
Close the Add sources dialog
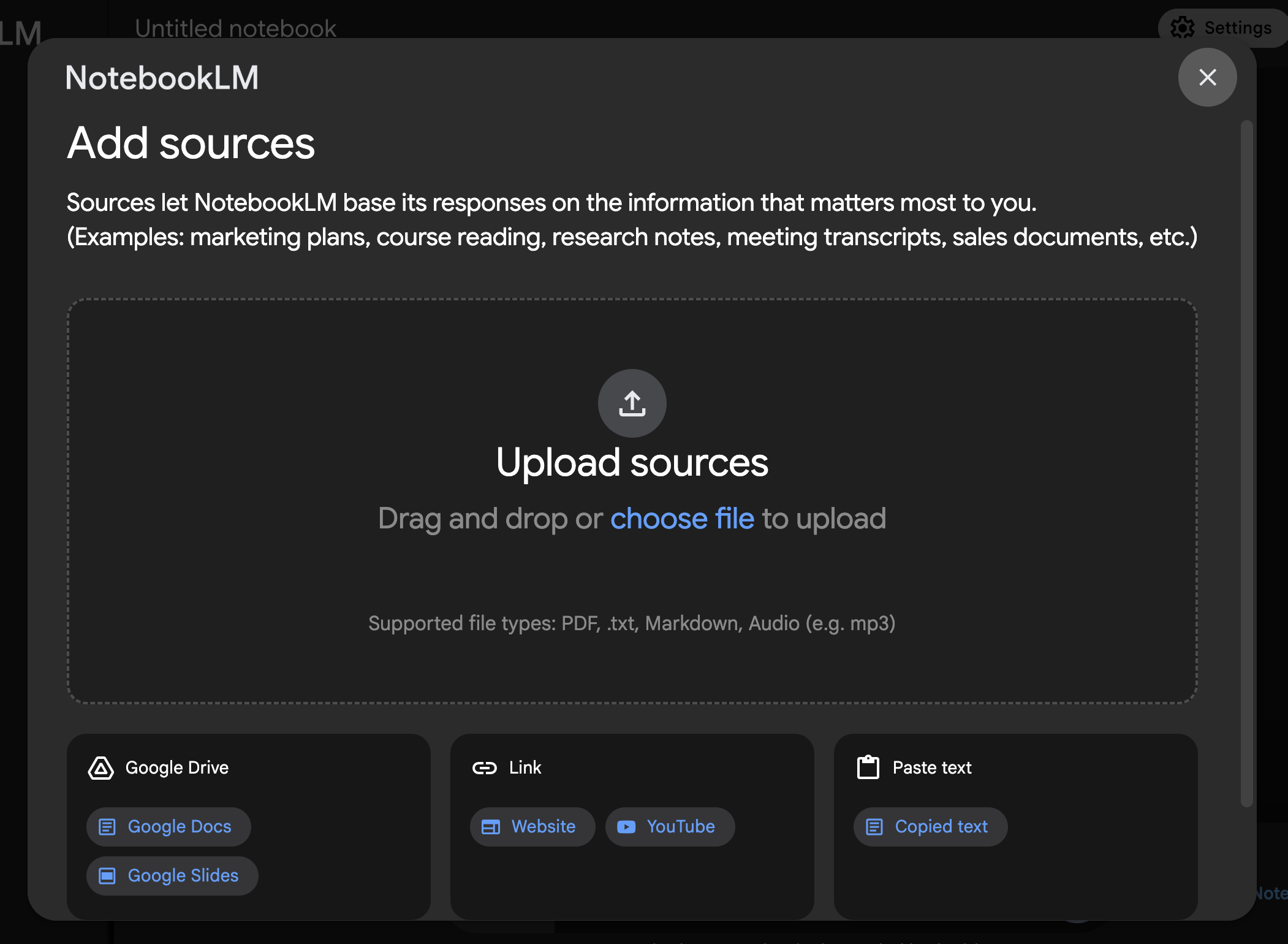pyautogui.click(x=1207, y=77)
